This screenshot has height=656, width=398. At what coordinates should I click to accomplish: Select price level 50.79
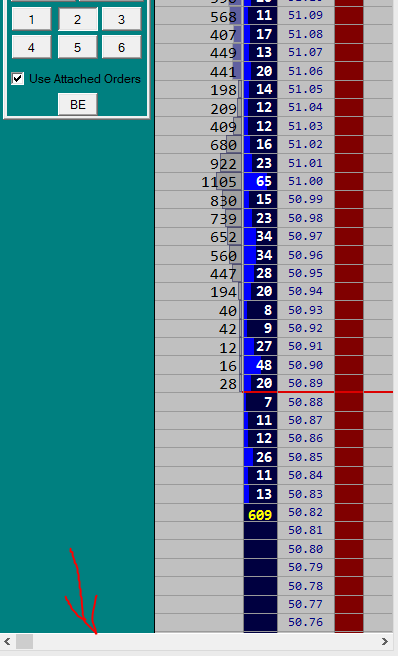(x=306, y=567)
